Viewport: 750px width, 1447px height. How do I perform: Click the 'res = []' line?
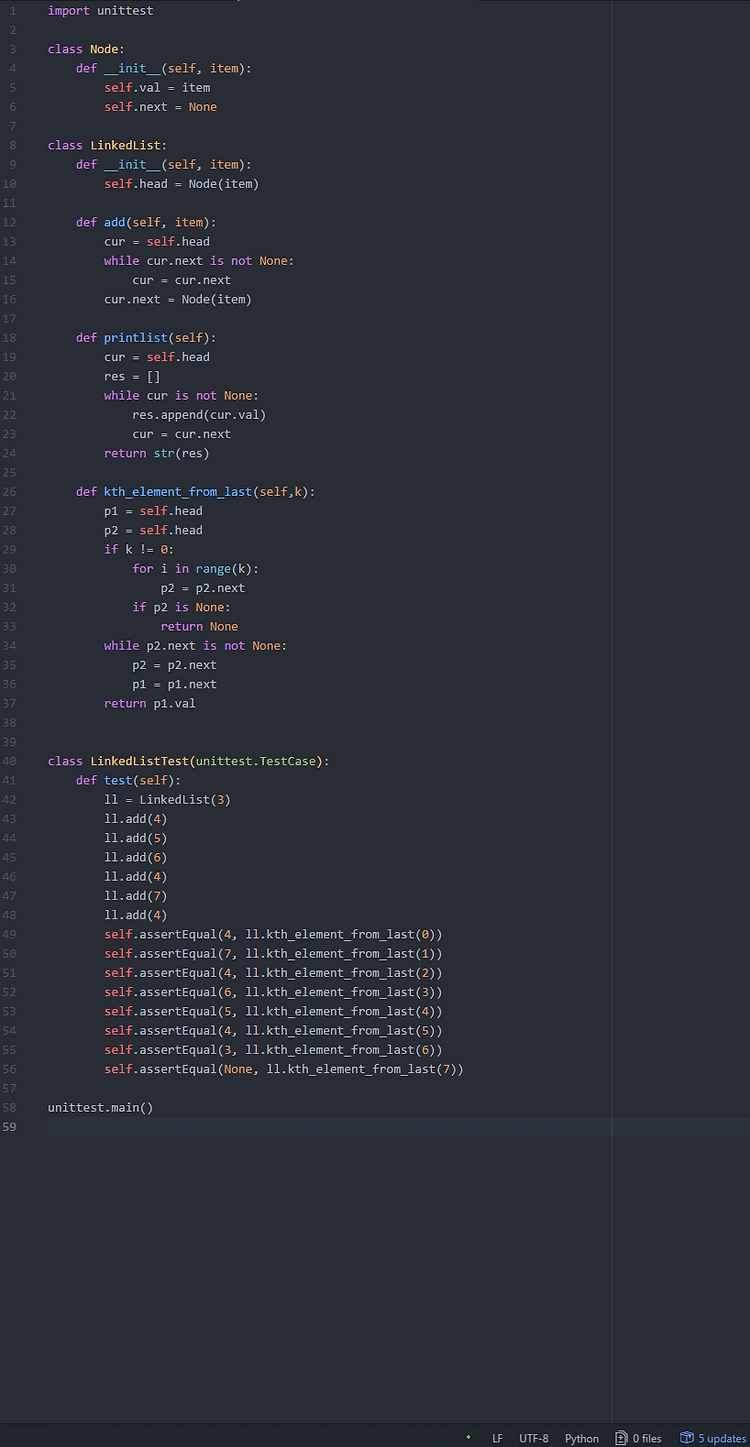132,376
